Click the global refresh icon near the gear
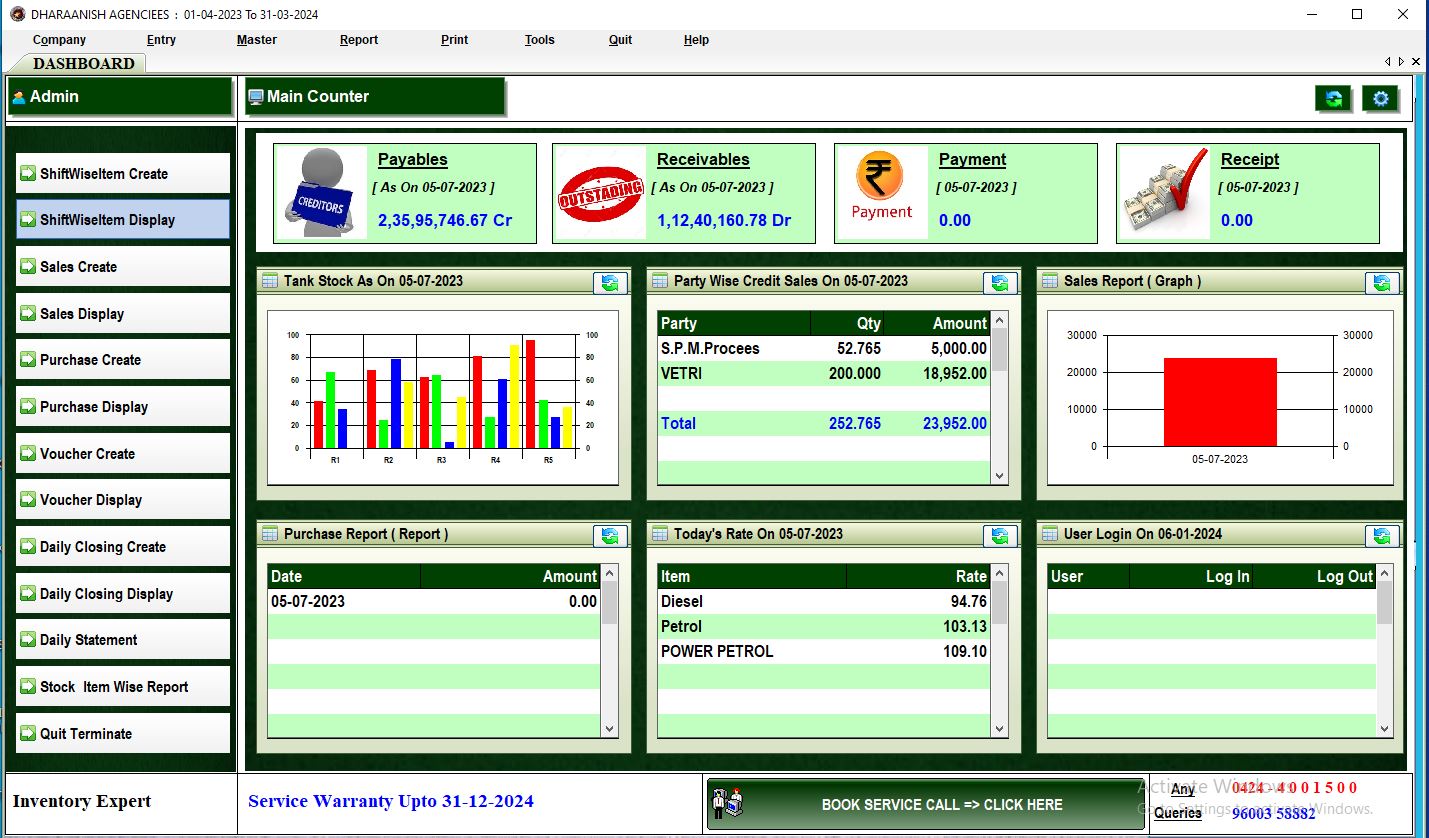The width and height of the screenshot is (1429, 838). coord(1334,98)
